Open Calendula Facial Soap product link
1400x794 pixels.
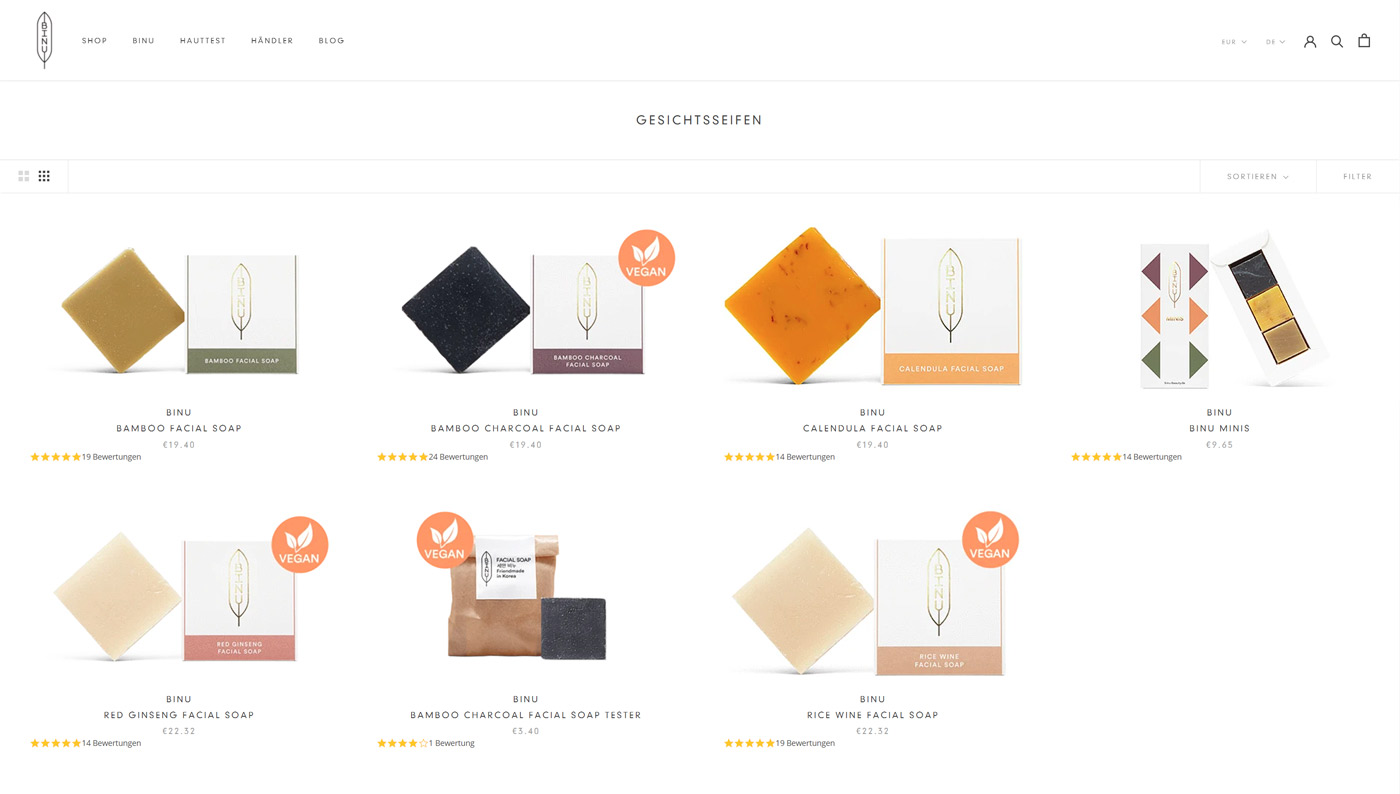873,428
